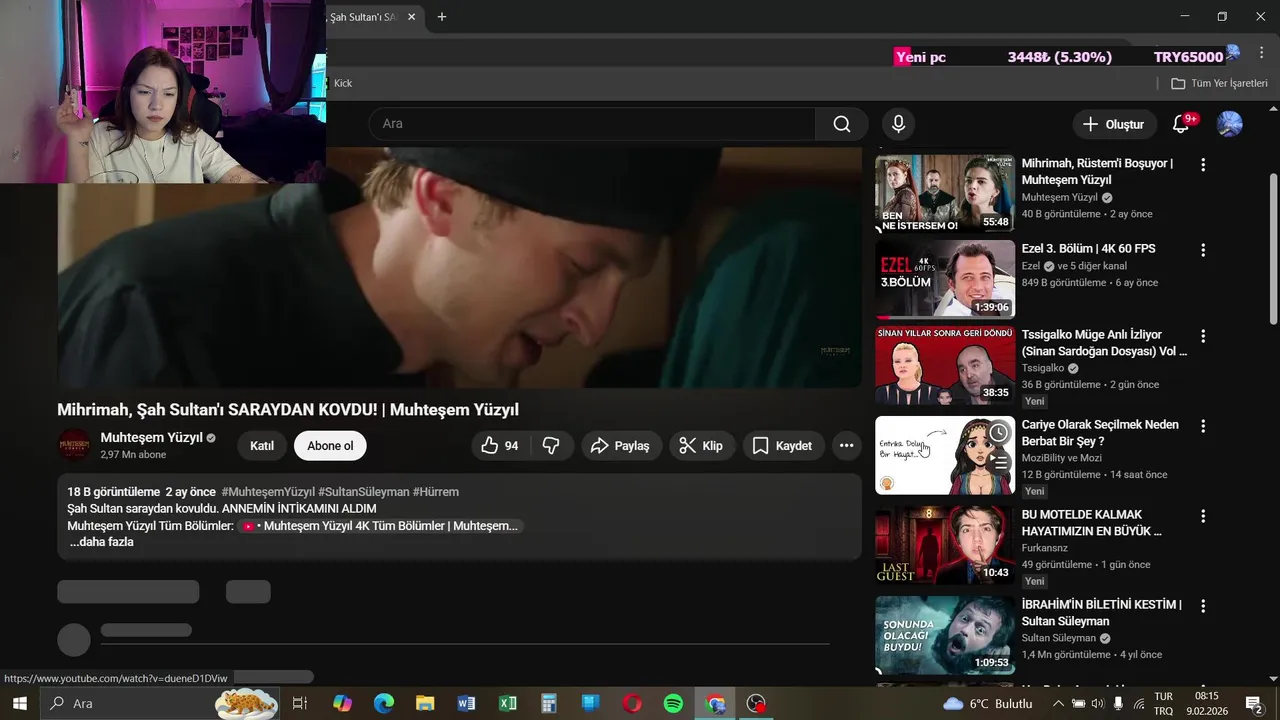Focus the YouTube Ara search field

tap(592, 124)
